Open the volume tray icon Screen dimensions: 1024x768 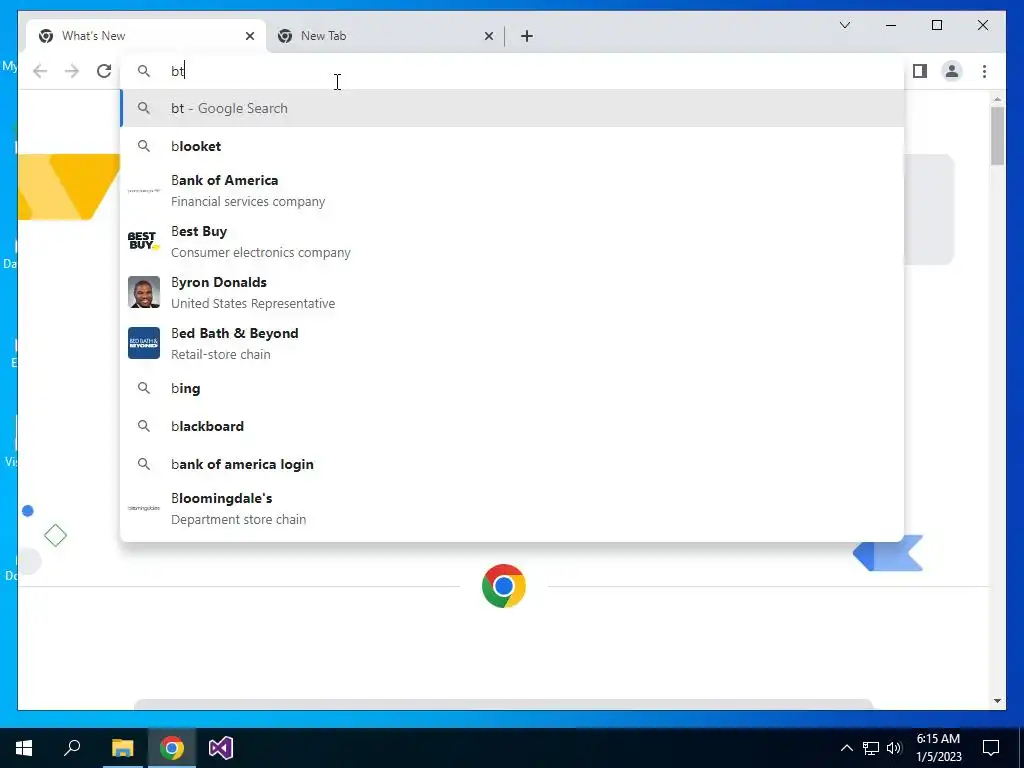coord(894,748)
